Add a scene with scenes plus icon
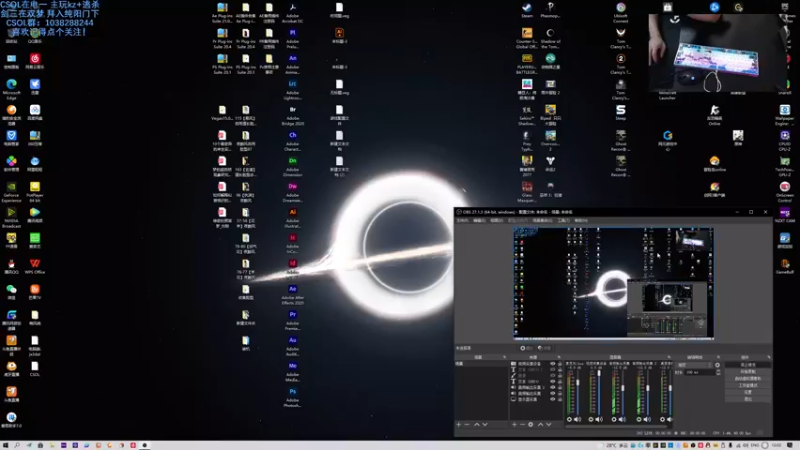 pos(459,424)
